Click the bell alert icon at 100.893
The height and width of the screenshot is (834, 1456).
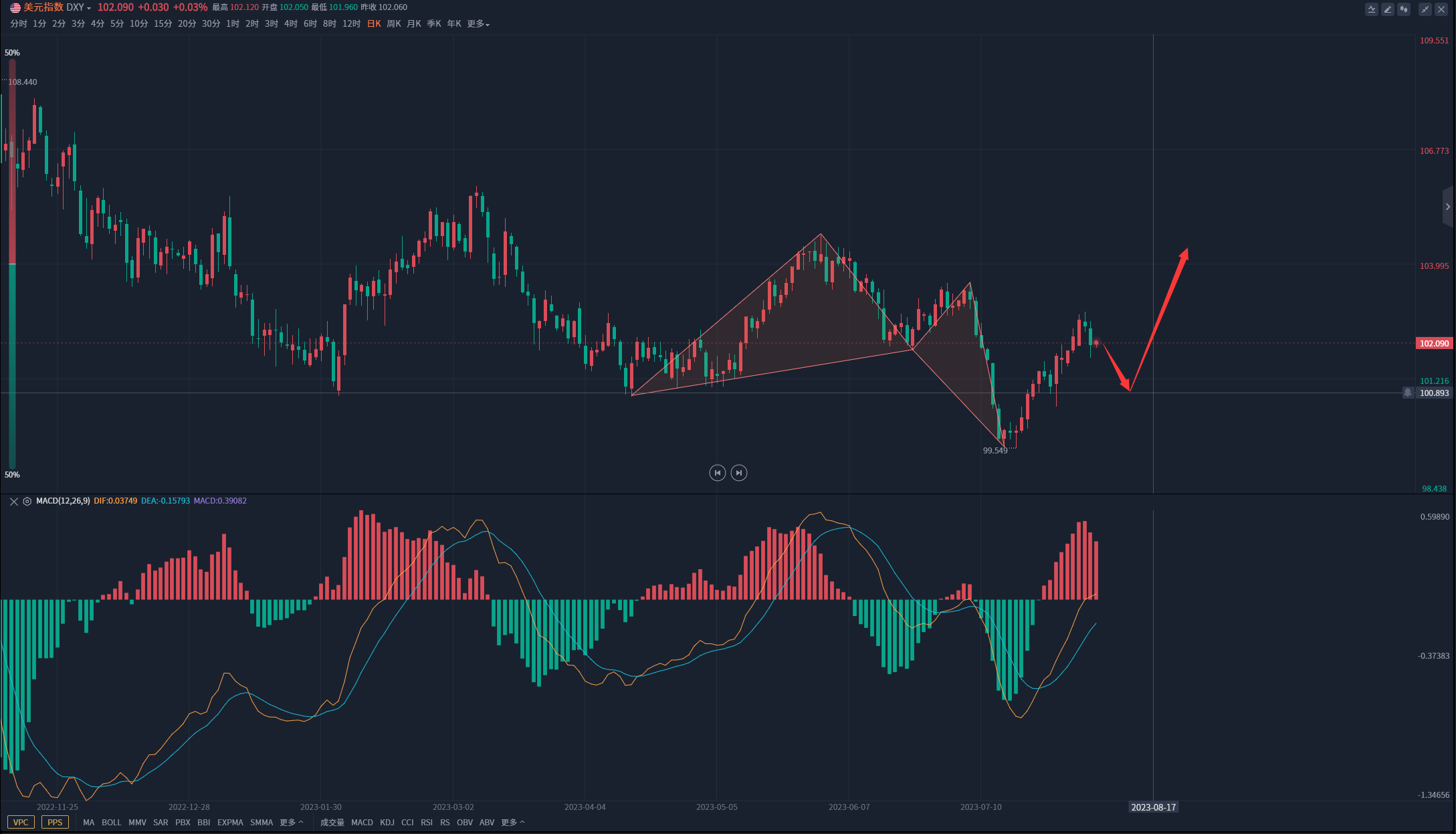point(1408,393)
